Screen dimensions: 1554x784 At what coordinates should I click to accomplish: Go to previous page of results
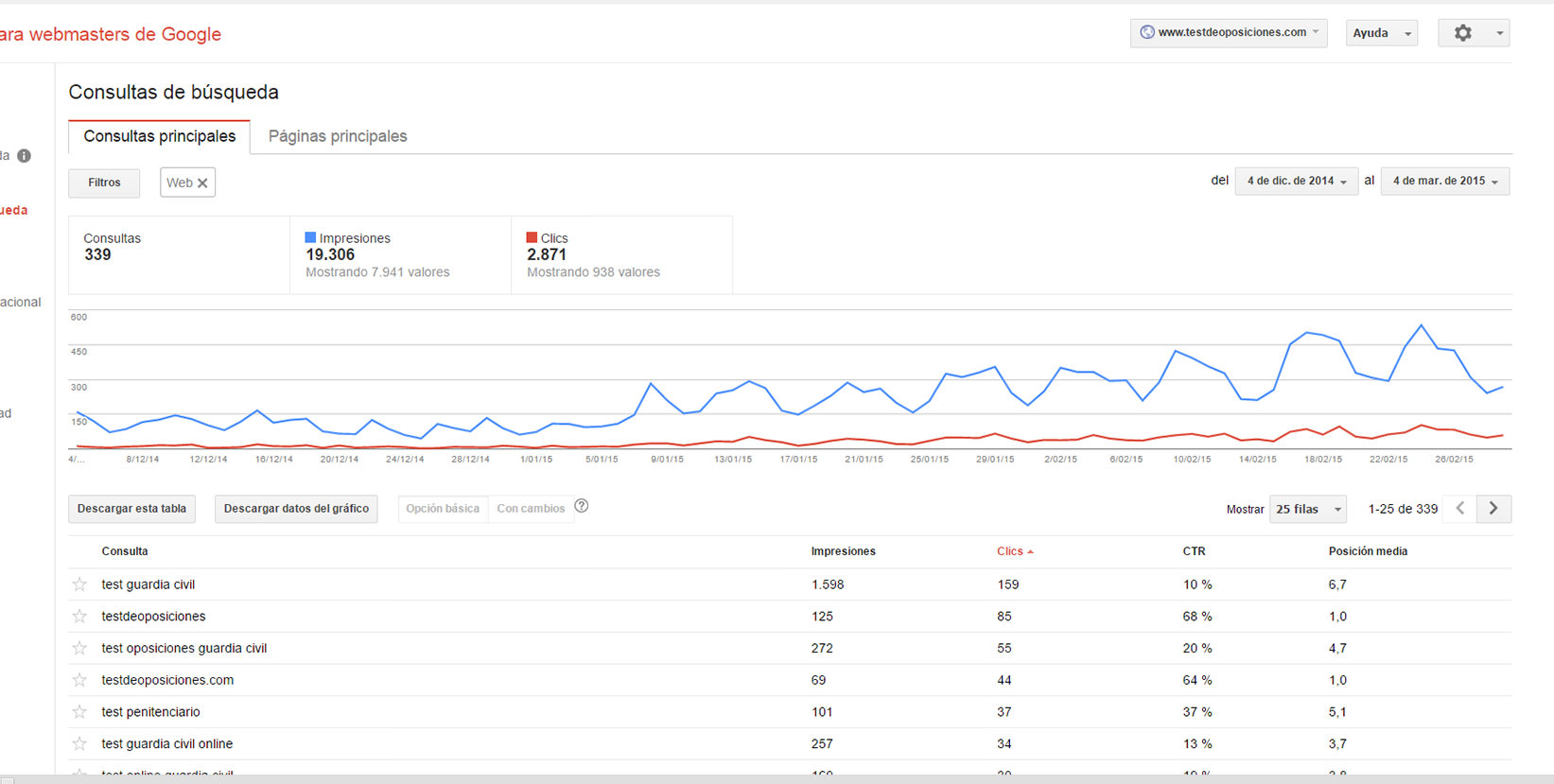[1460, 509]
